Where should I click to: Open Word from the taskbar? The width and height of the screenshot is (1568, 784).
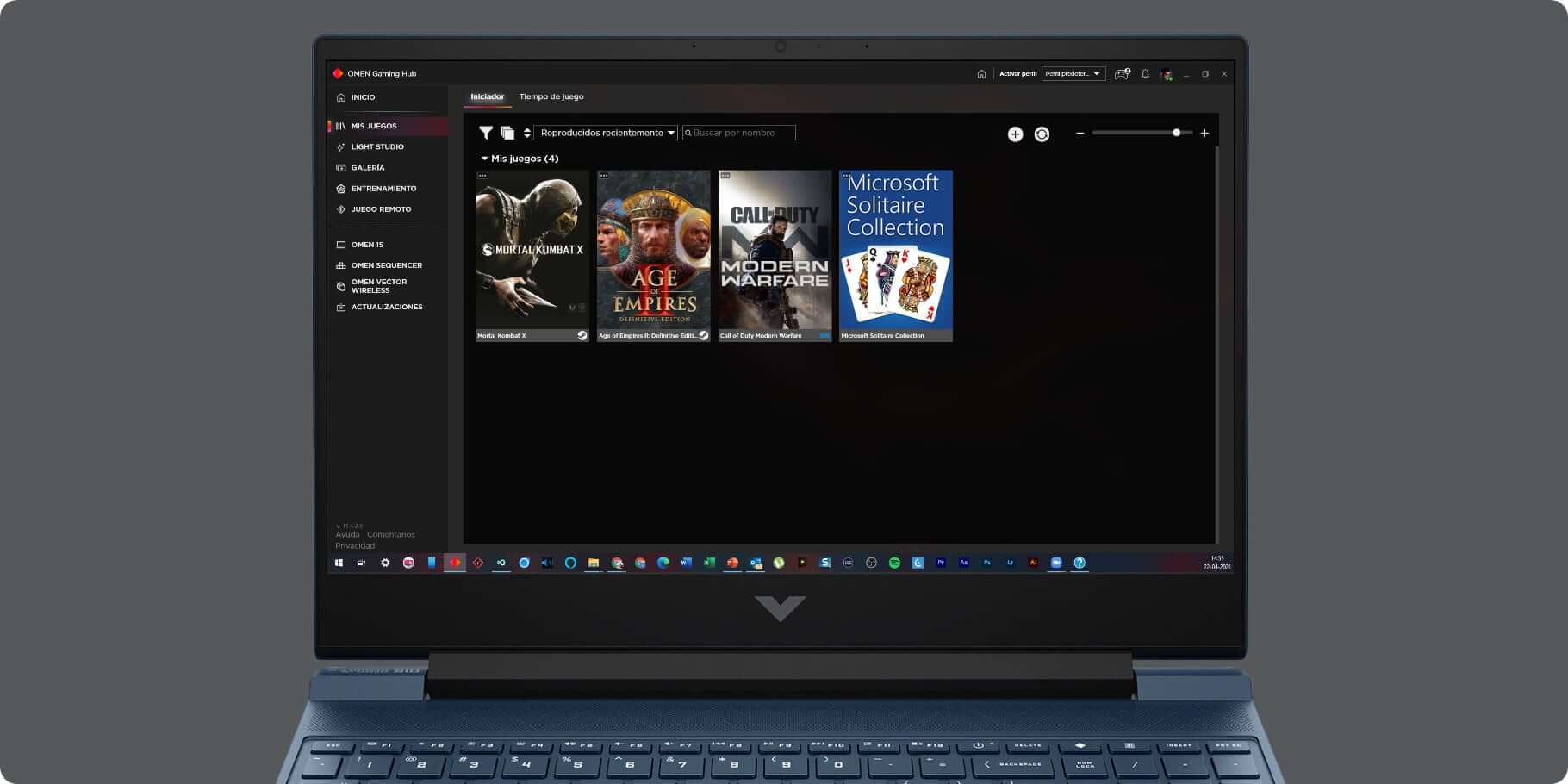tap(686, 563)
